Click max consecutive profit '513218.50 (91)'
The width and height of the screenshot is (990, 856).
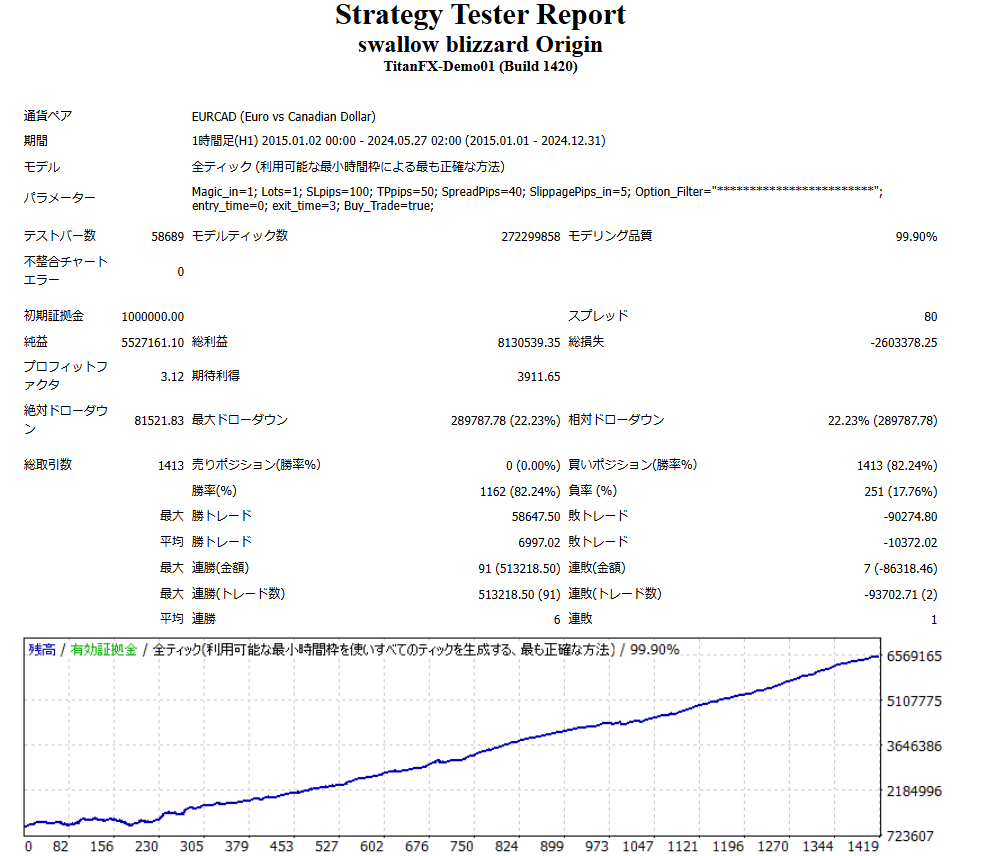tap(519, 595)
